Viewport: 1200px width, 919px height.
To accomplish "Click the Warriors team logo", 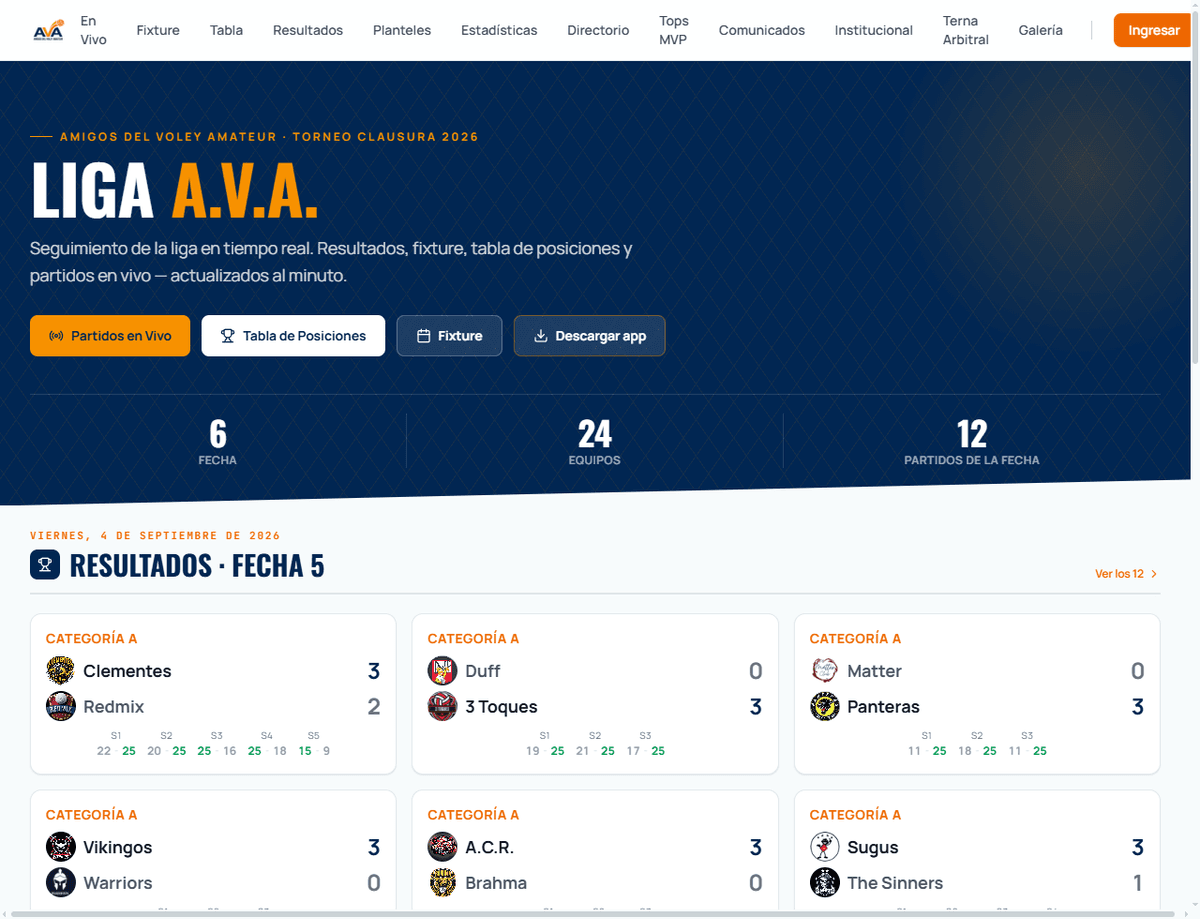I will coord(61,883).
